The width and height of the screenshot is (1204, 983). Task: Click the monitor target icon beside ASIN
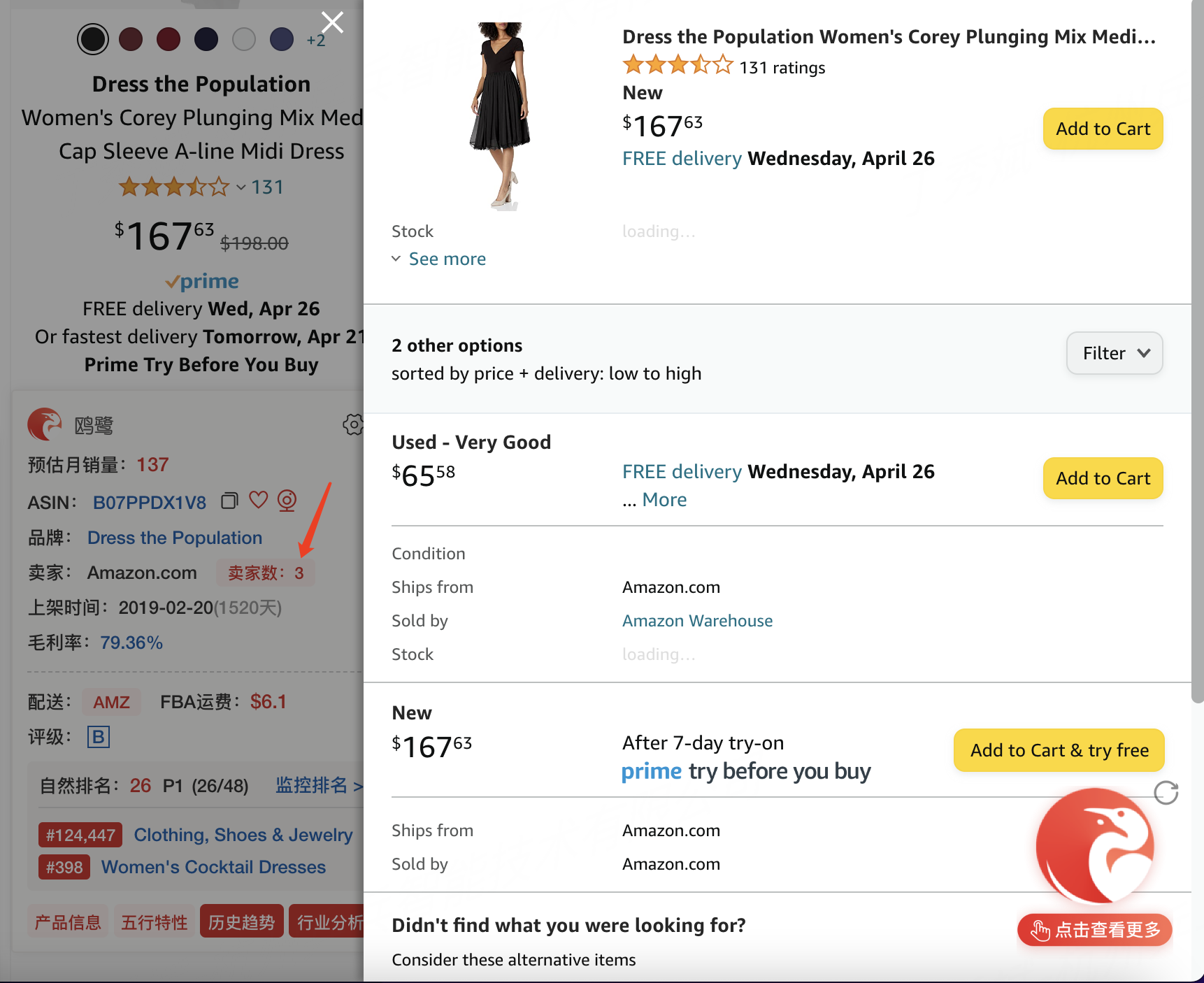coord(287,501)
